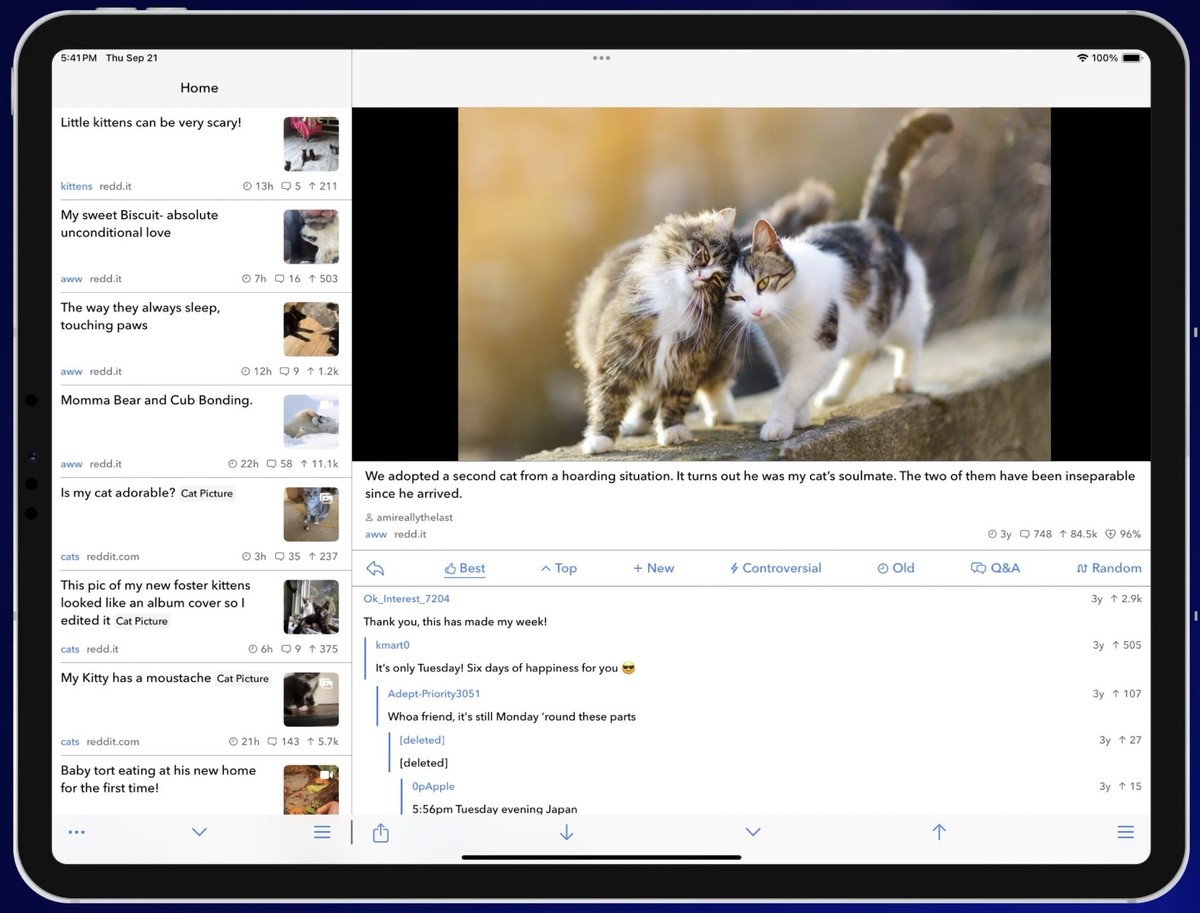Open the 'Momma Bear and Cub Bonding' thumbnail

click(311, 421)
